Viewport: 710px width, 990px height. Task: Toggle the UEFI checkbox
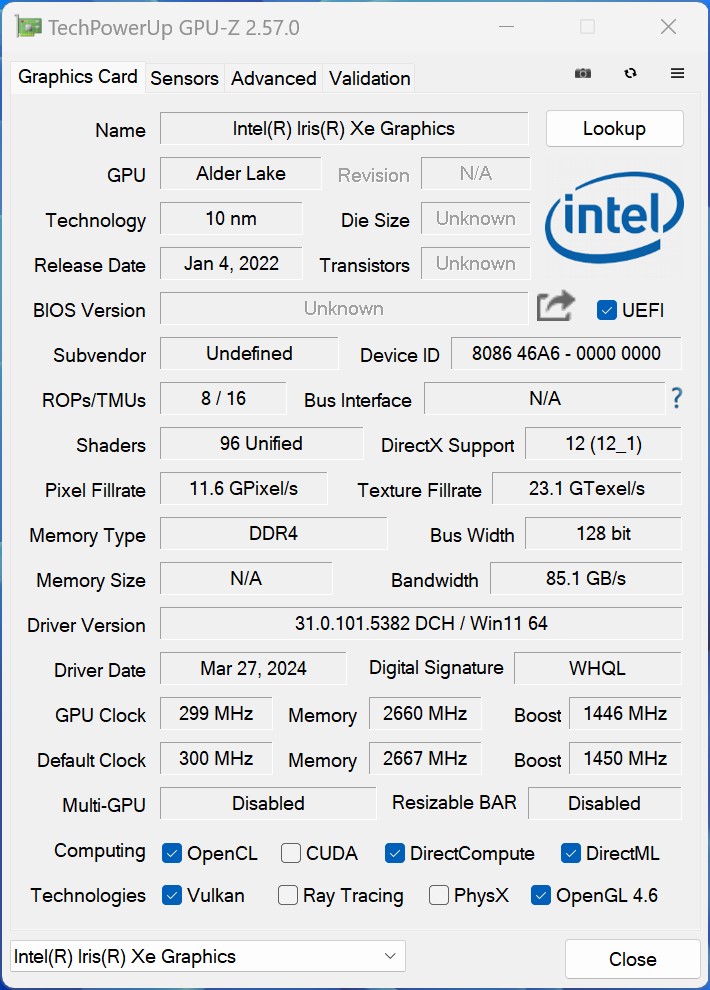coord(606,310)
